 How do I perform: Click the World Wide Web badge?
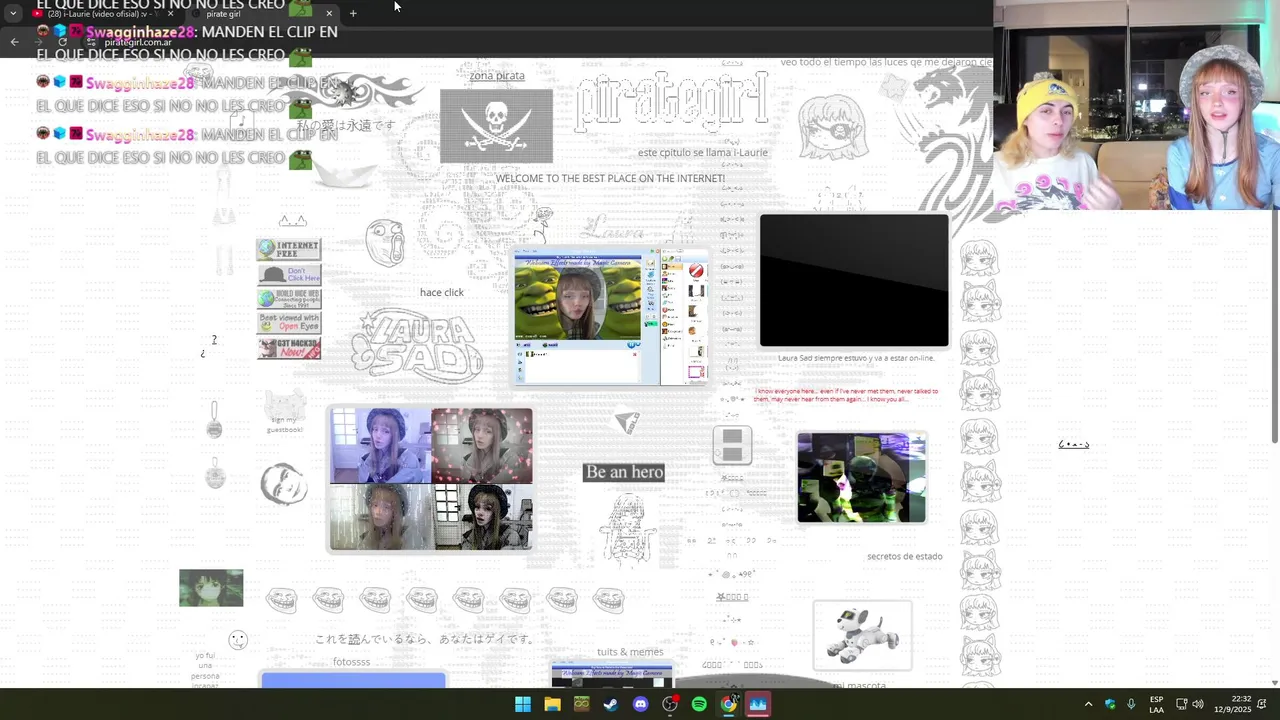289,298
